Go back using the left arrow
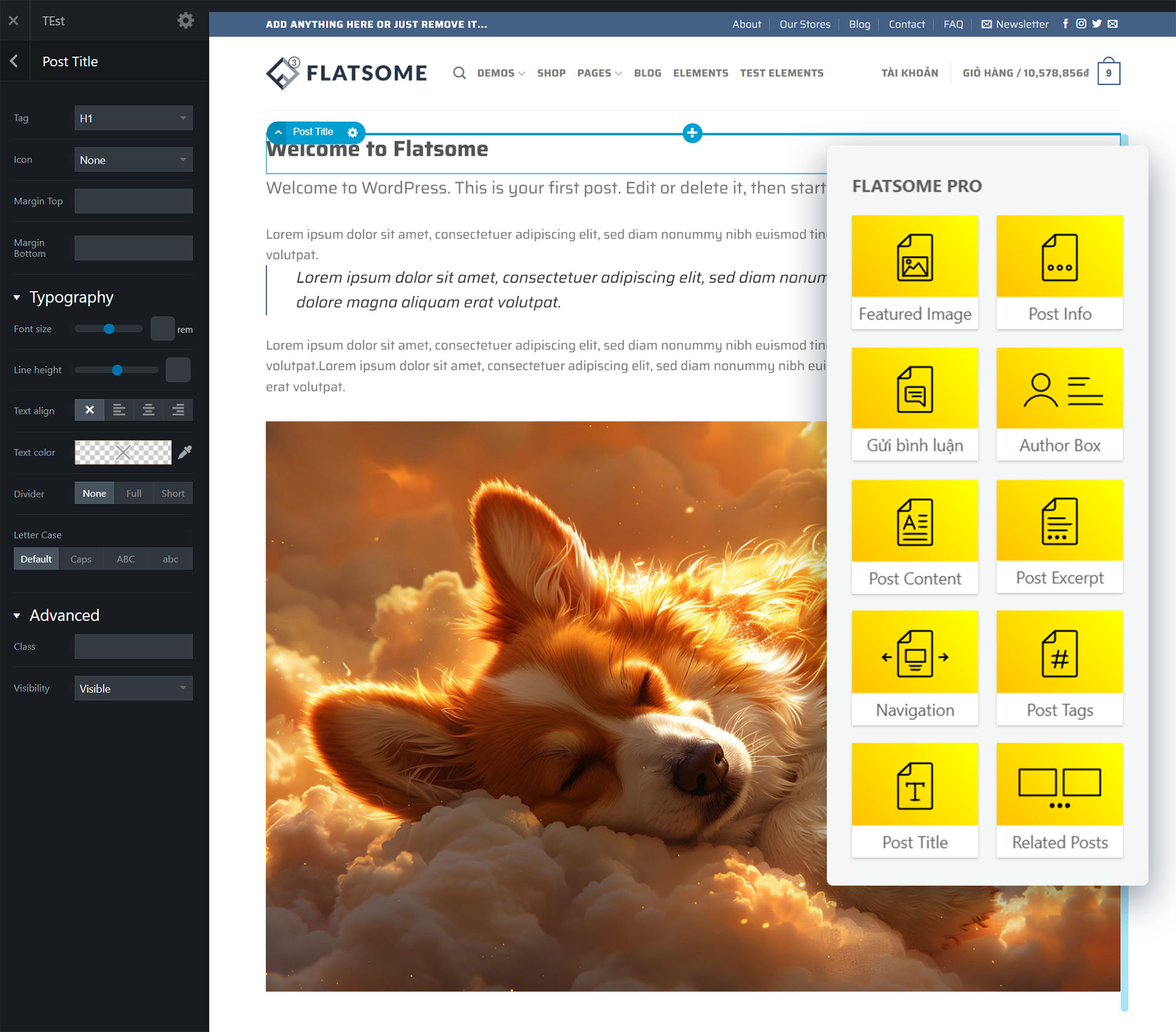The image size is (1176, 1032). (x=14, y=61)
